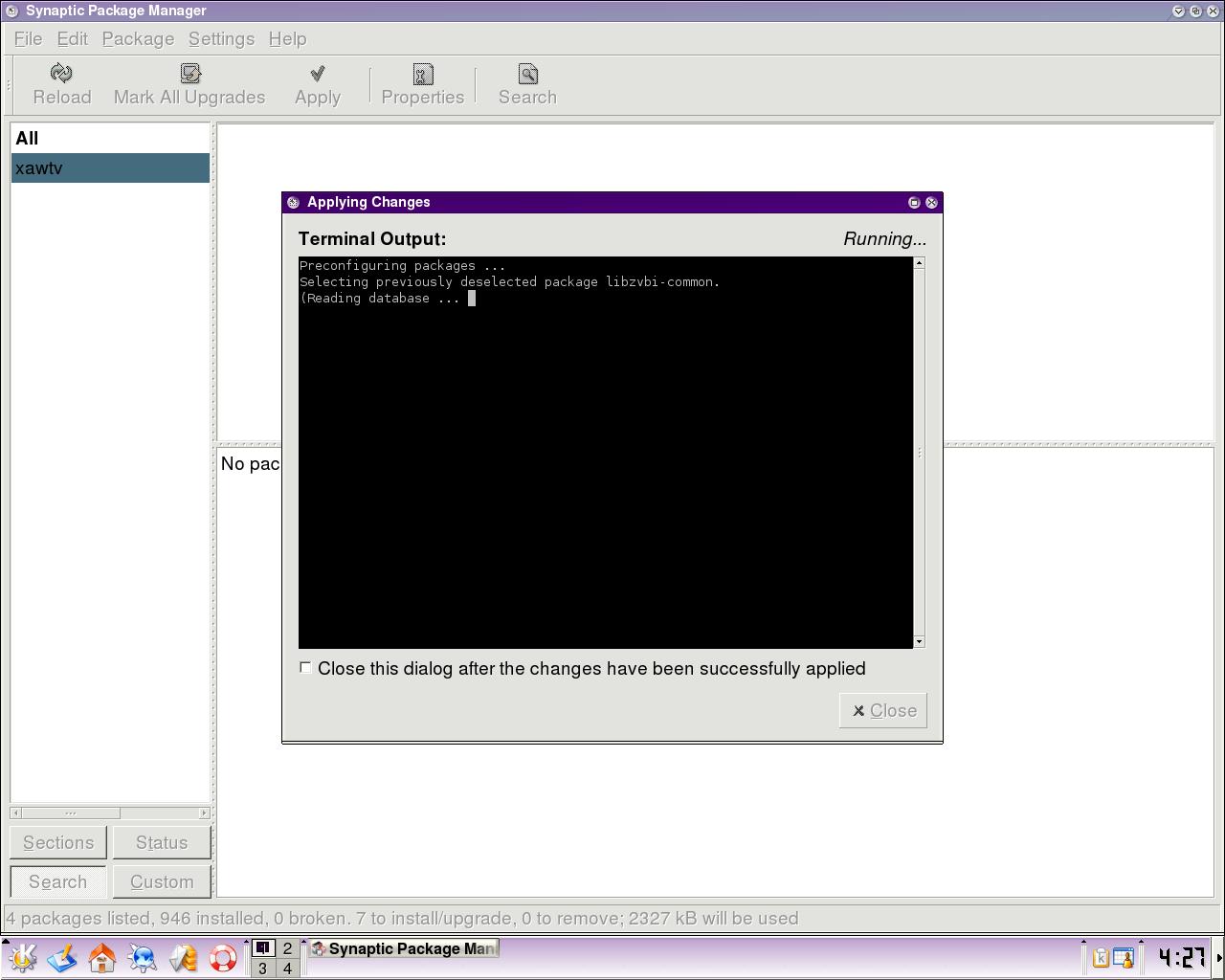This screenshot has height=980, width=1225.
Task: Click the Custom filter button
Action: click(x=162, y=881)
